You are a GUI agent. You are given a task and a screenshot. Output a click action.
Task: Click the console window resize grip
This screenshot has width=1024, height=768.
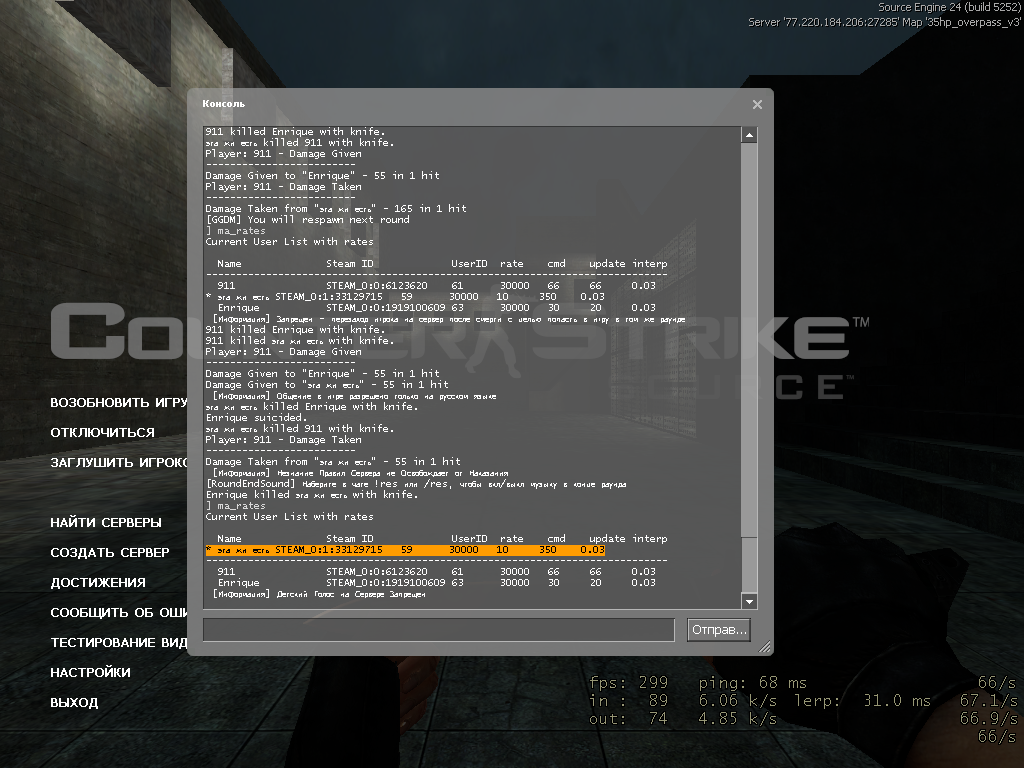(x=764, y=647)
